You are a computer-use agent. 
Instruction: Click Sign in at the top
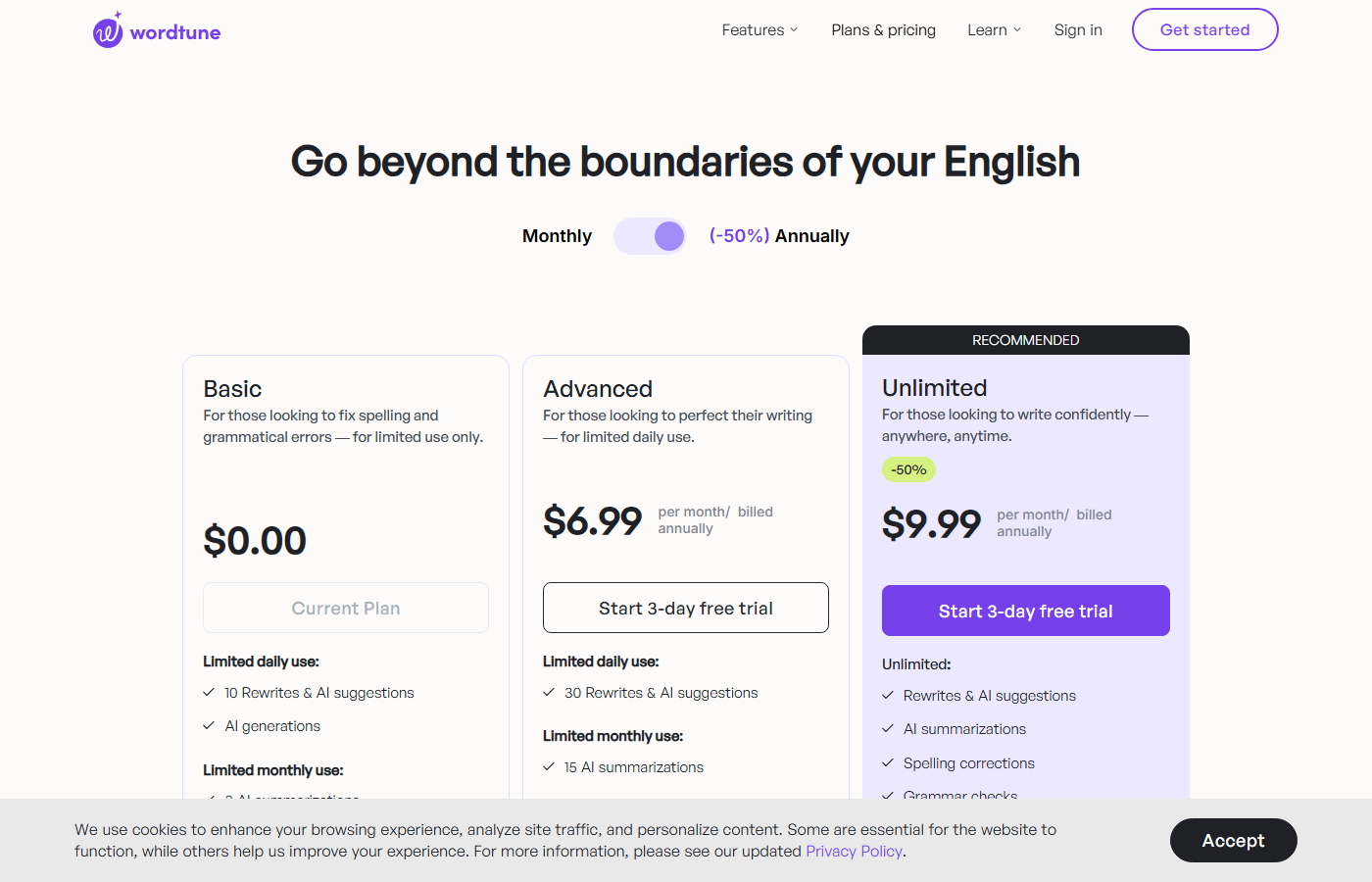(x=1078, y=29)
